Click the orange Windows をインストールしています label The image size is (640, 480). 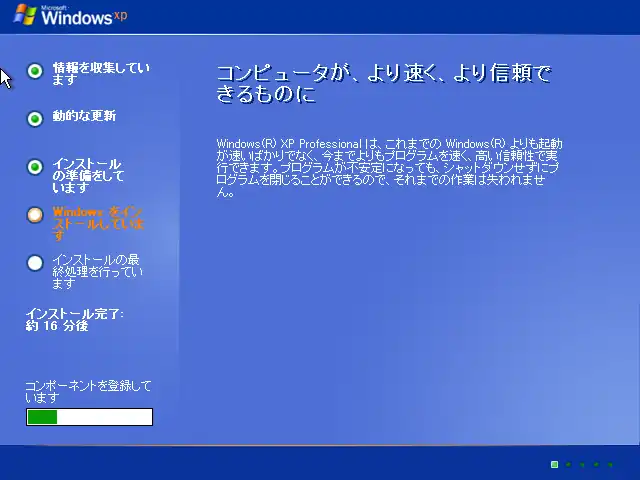pos(98,223)
